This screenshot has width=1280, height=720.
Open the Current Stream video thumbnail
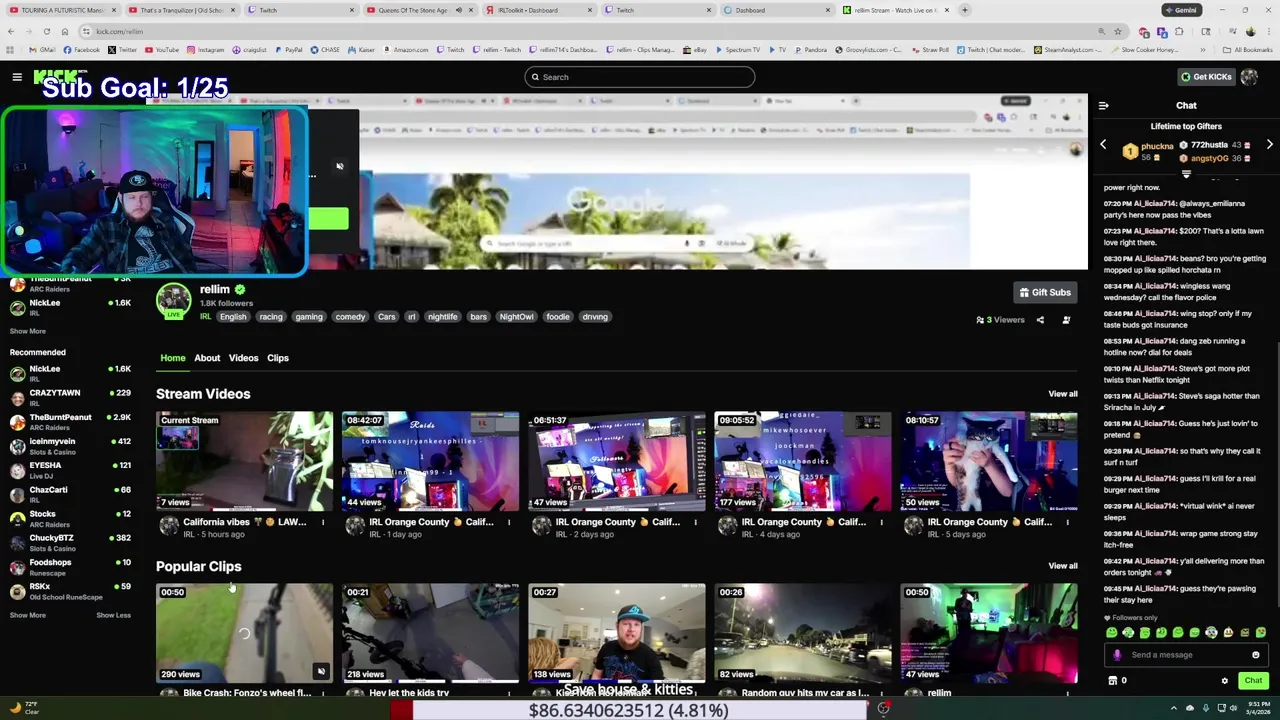coord(244,461)
